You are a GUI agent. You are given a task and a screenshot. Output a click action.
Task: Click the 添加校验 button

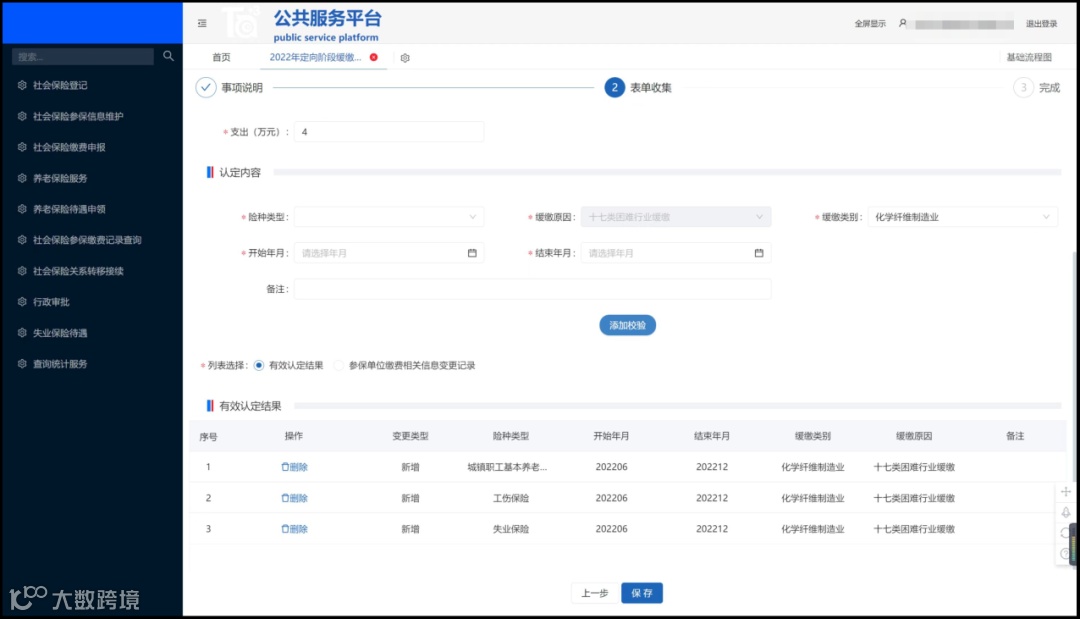pyautogui.click(x=627, y=325)
